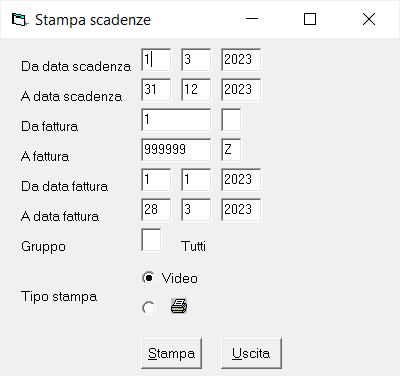The height and width of the screenshot is (376, 400).
Task: Click the empty Da fattura suffix box
Action: click(231, 120)
